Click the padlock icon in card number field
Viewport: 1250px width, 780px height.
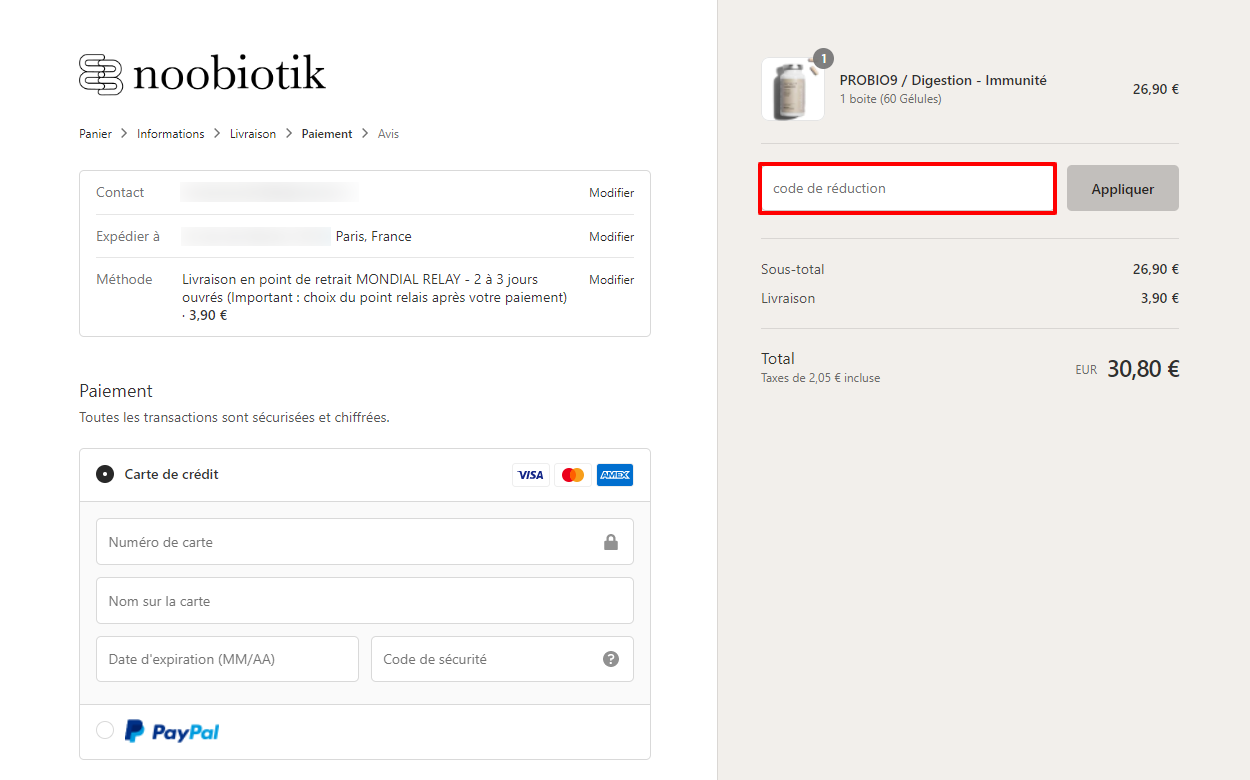pos(611,542)
